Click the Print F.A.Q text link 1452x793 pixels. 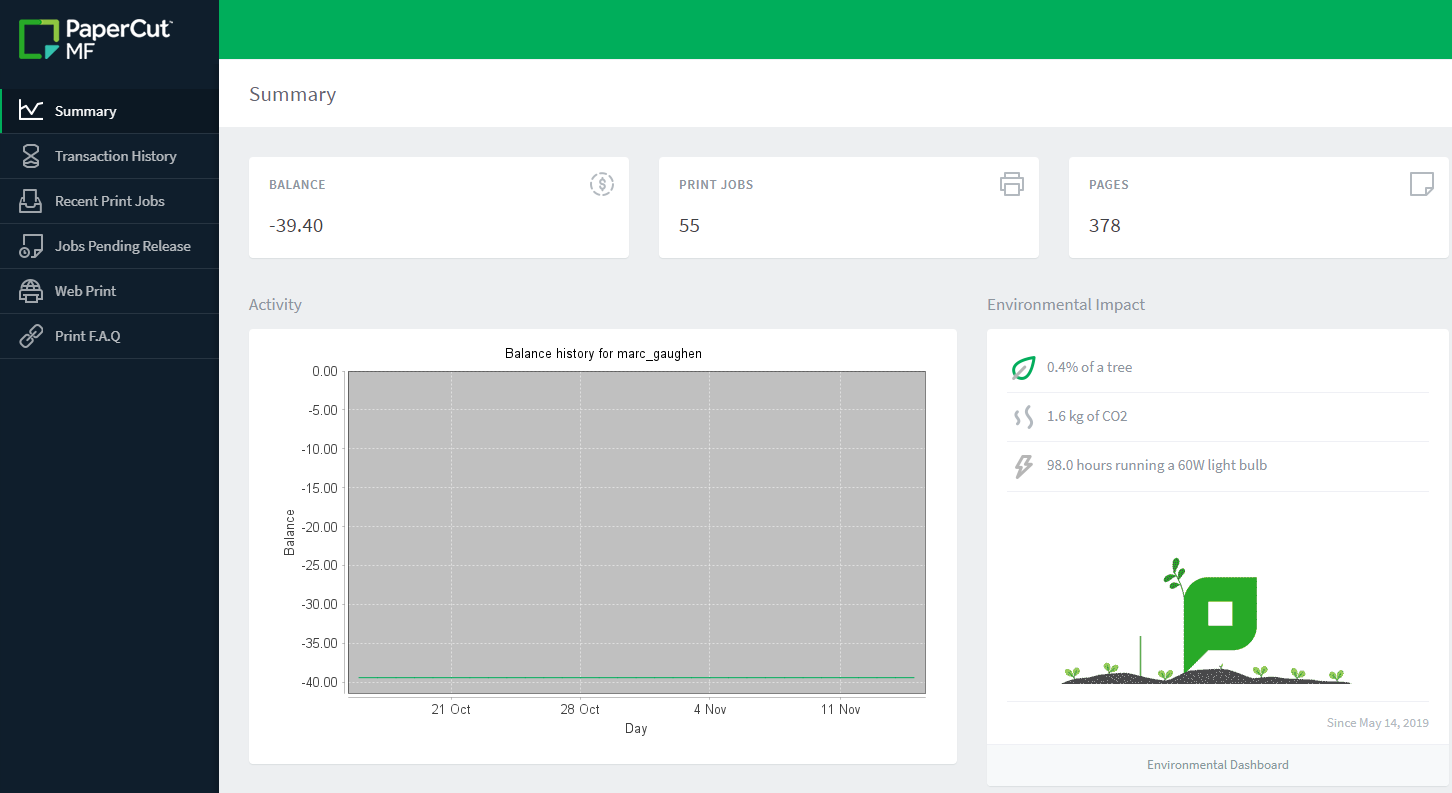click(87, 336)
